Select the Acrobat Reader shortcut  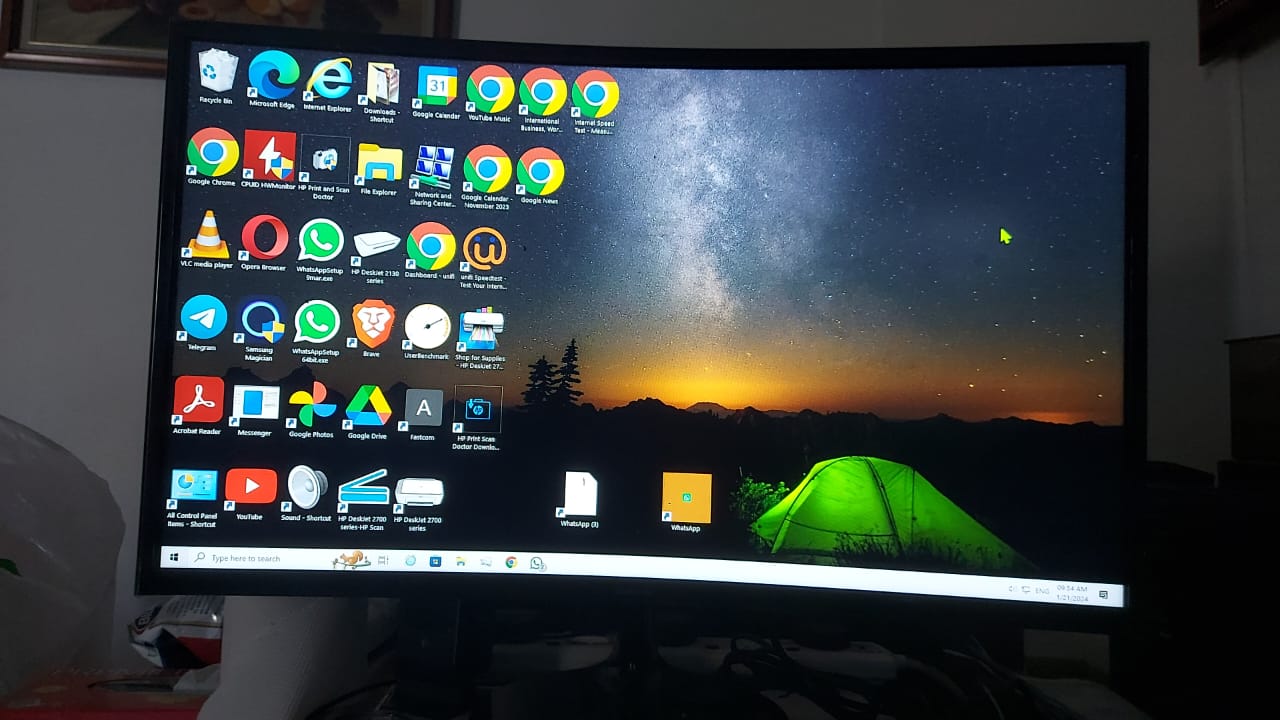(x=198, y=406)
